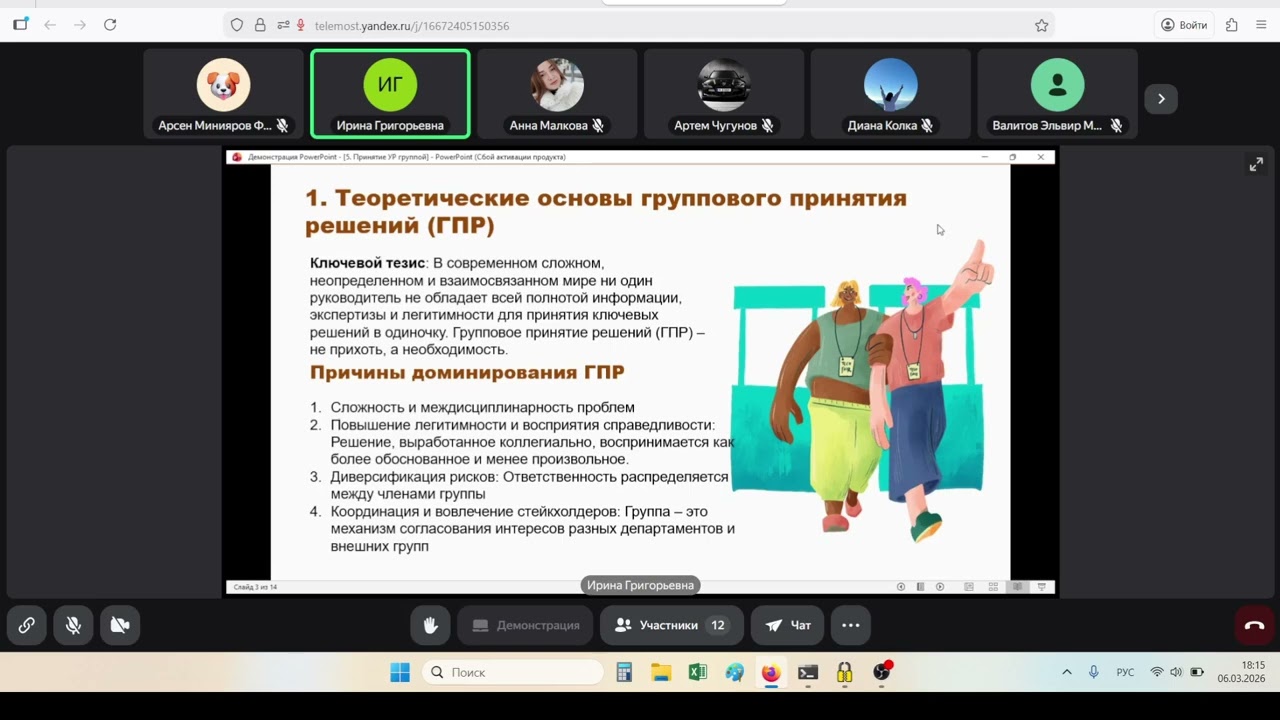Image resolution: width=1280 pixels, height=720 pixels.
Task: Go to previous slide in PowerPoint status bar
Action: 901,587
